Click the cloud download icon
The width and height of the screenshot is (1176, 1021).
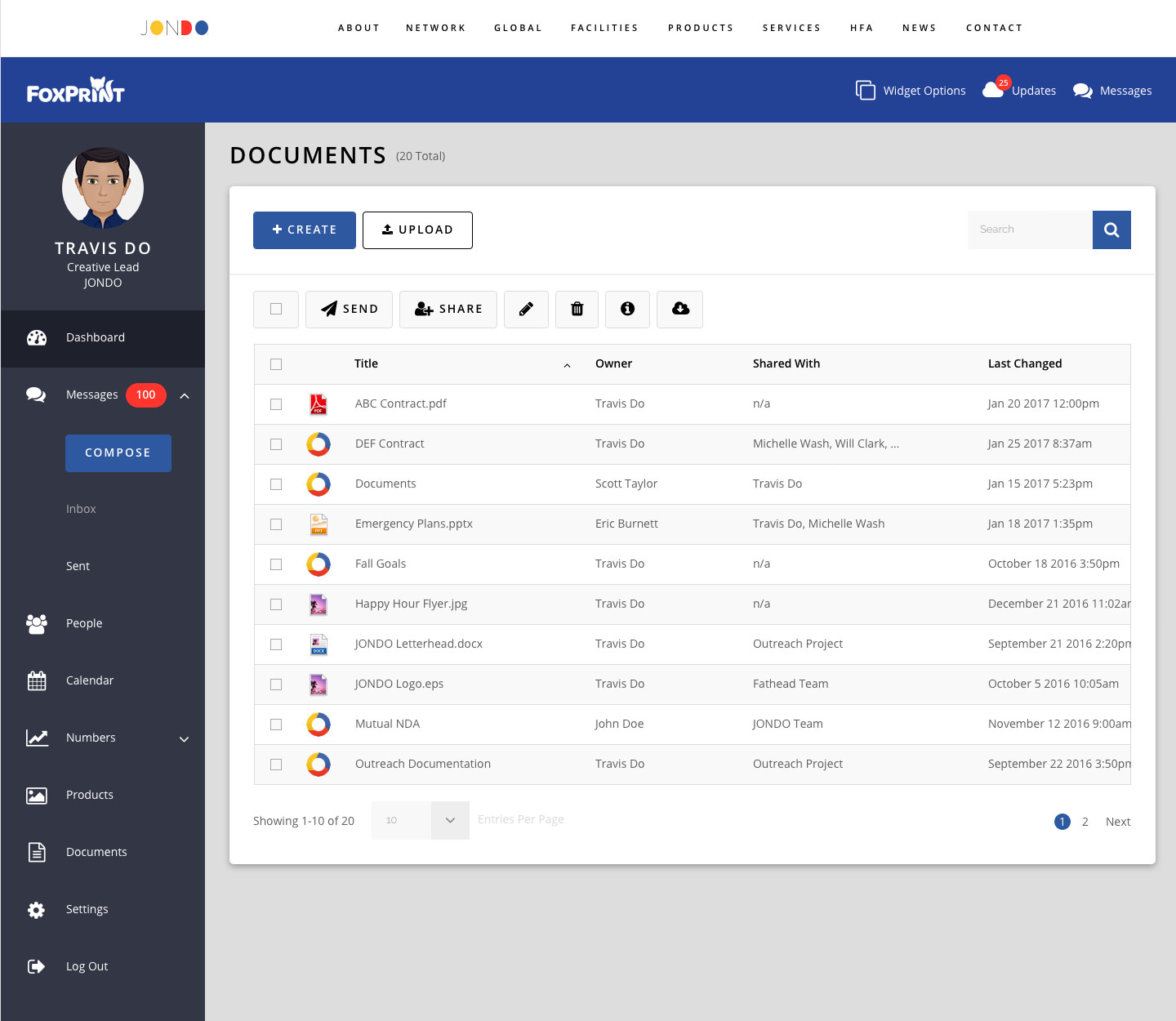pyautogui.click(x=680, y=309)
